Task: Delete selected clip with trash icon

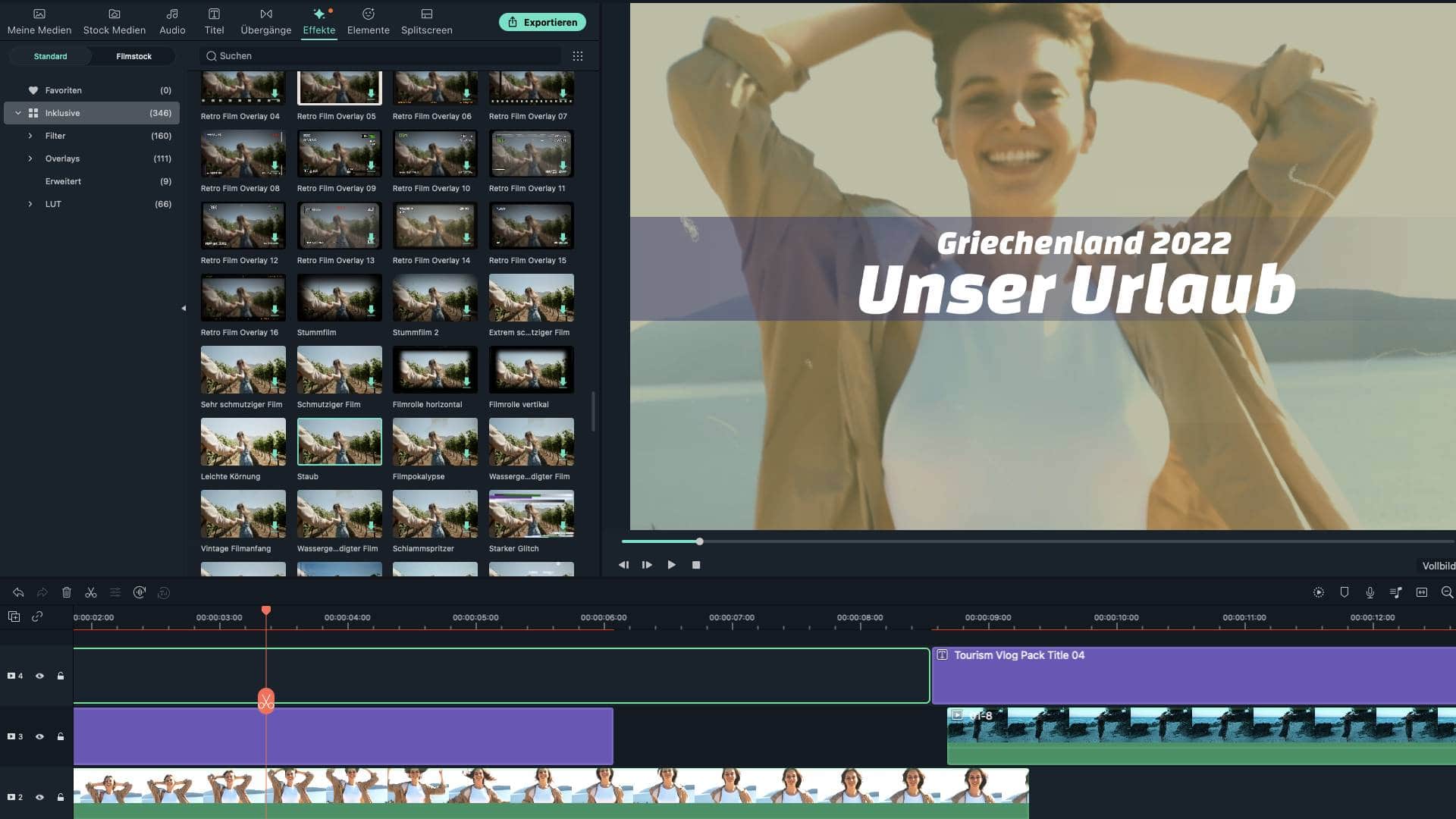Action: (67, 592)
